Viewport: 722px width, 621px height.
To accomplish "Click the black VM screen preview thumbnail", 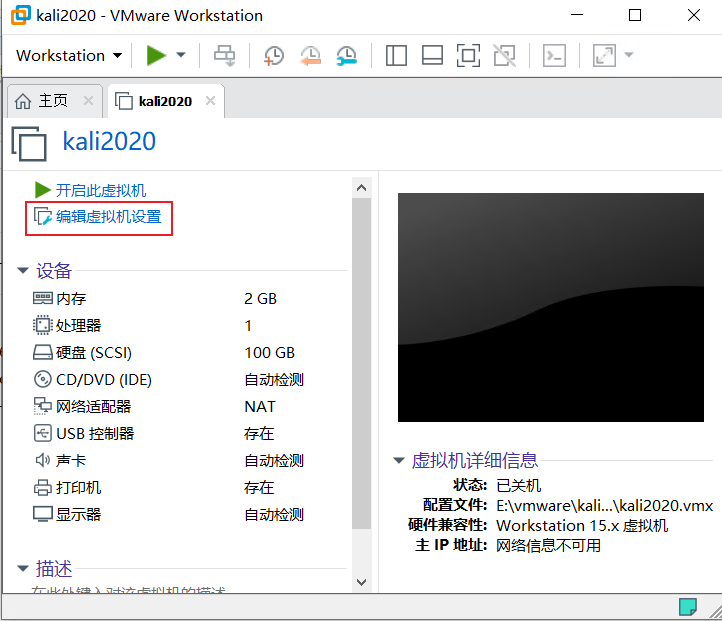I will click(551, 307).
